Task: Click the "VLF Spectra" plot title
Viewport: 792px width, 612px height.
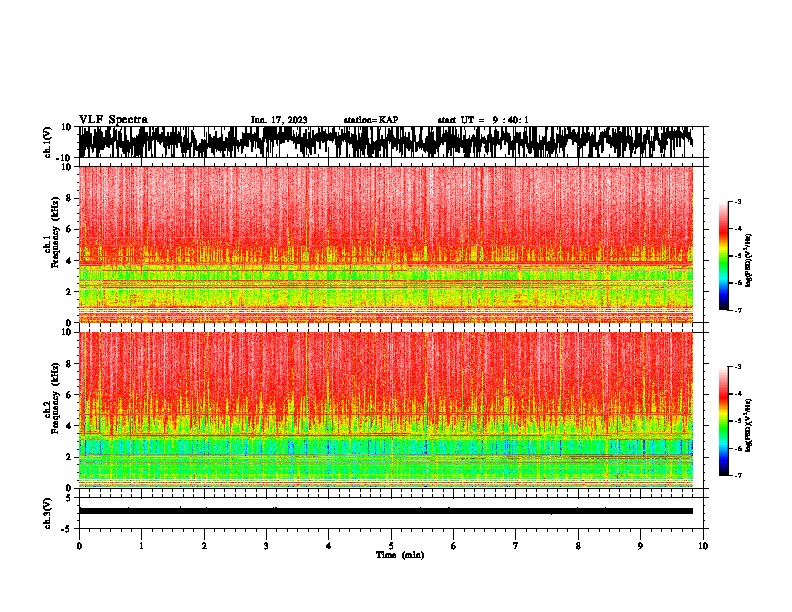Action: pyautogui.click(x=113, y=120)
